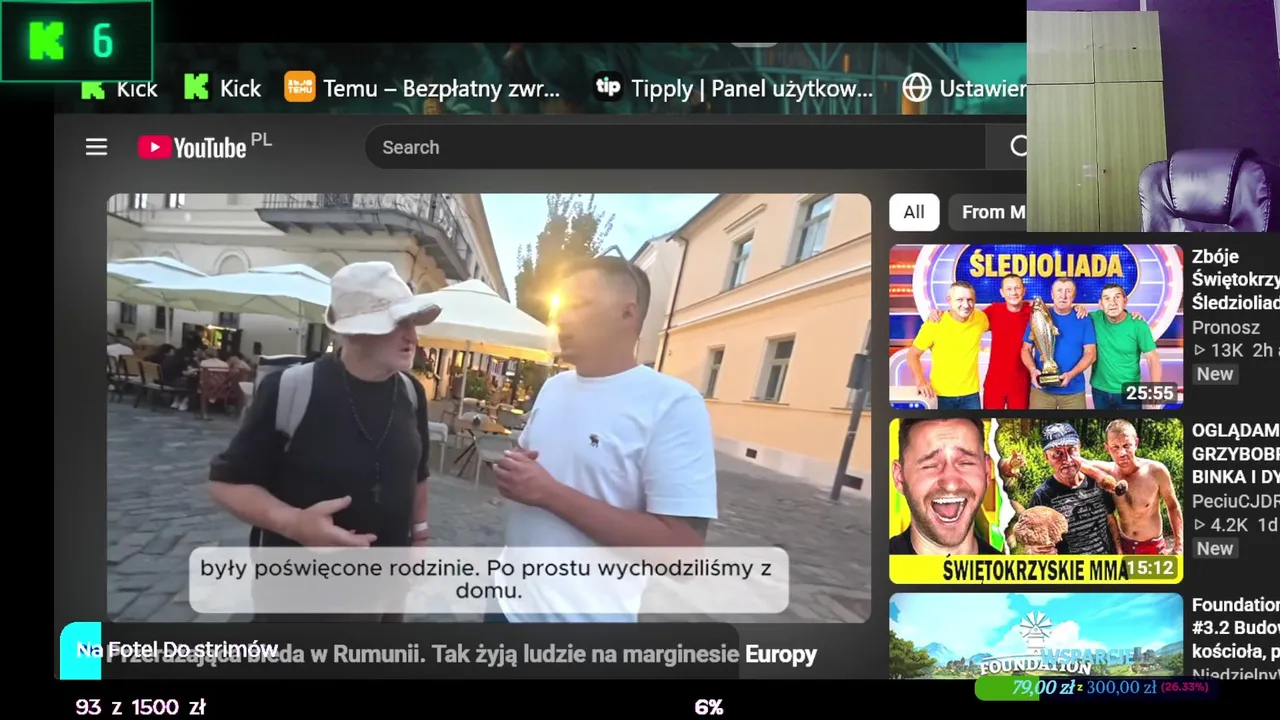The width and height of the screenshot is (1280, 720).
Task: Focus the YouTube Search input field
Action: pyautogui.click(x=675, y=147)
